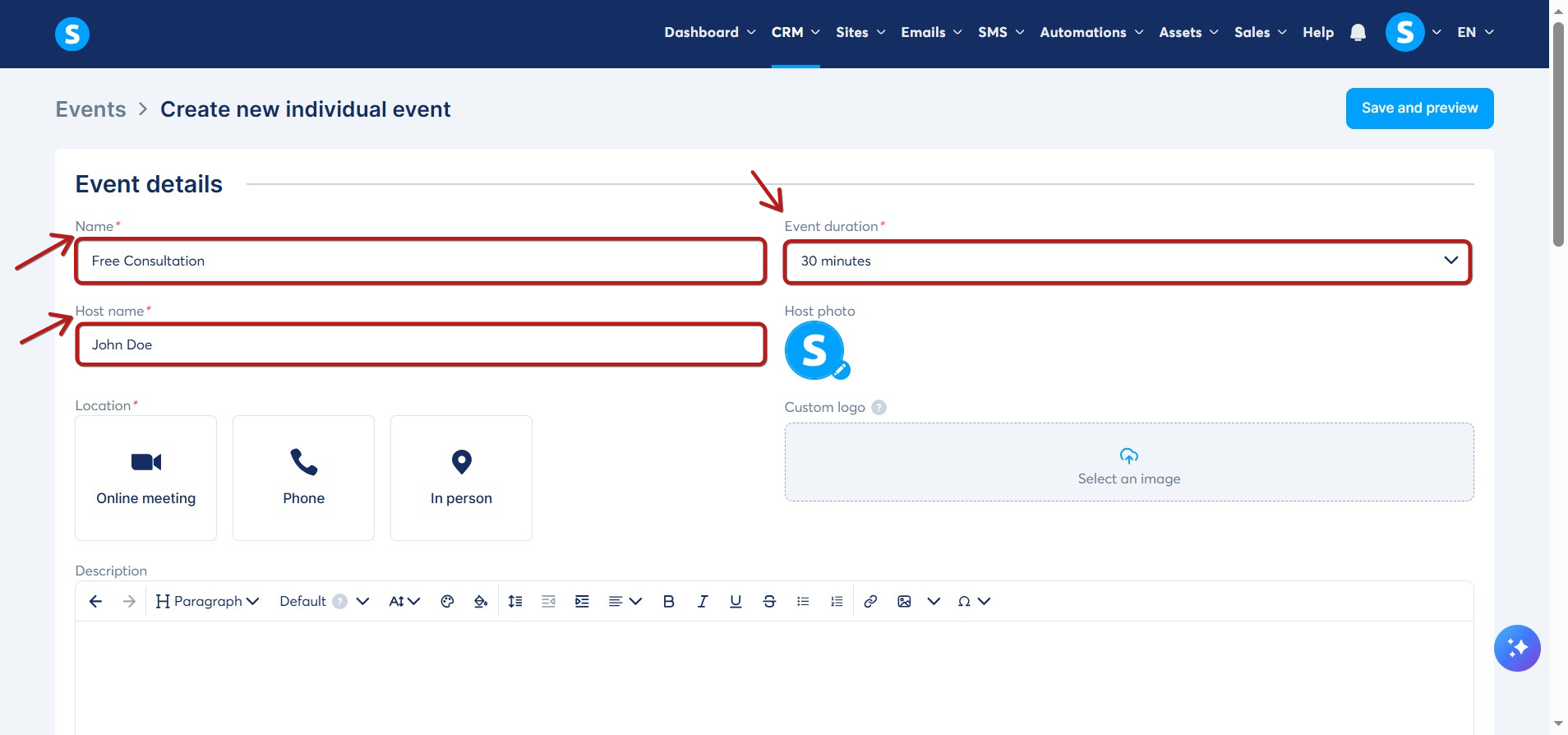Expand image insert options arrow

(934, 602)
